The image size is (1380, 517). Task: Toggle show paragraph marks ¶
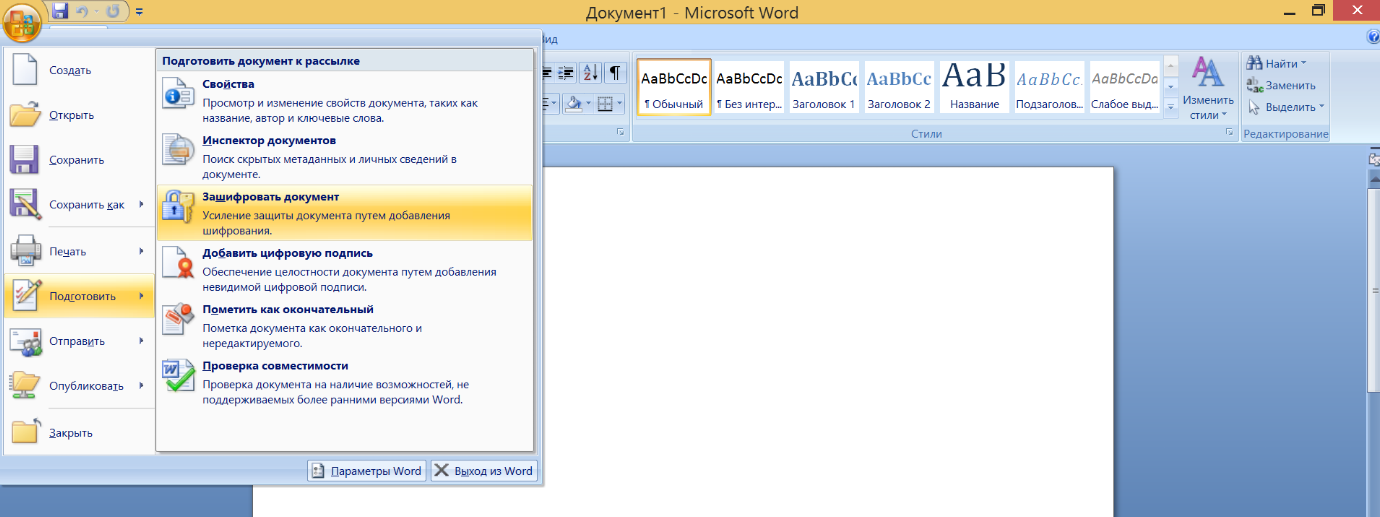pyautogui.click(x=615, y=72)
